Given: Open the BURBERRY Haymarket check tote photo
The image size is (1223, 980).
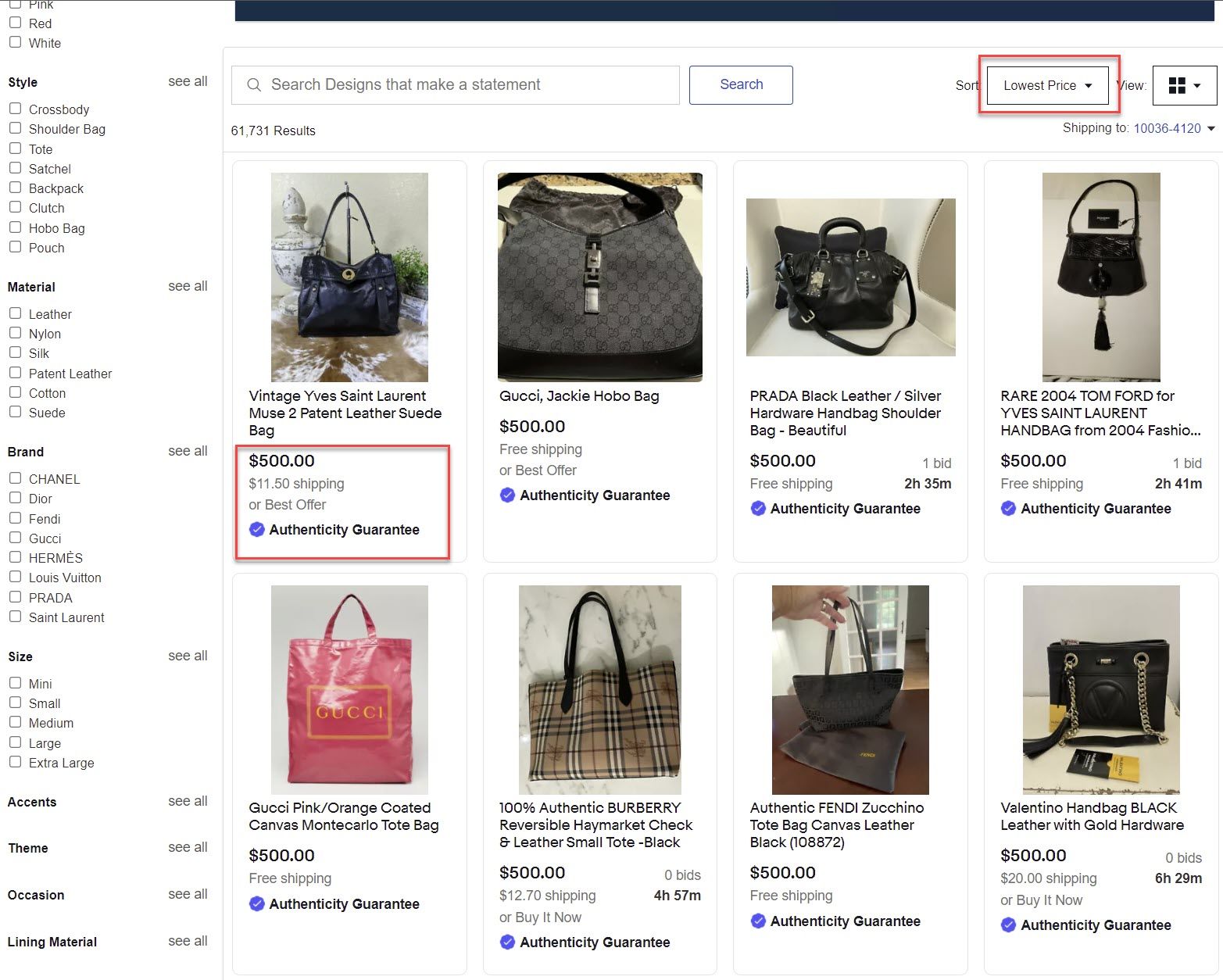Looking at the screenshot, I should [599, 689].
